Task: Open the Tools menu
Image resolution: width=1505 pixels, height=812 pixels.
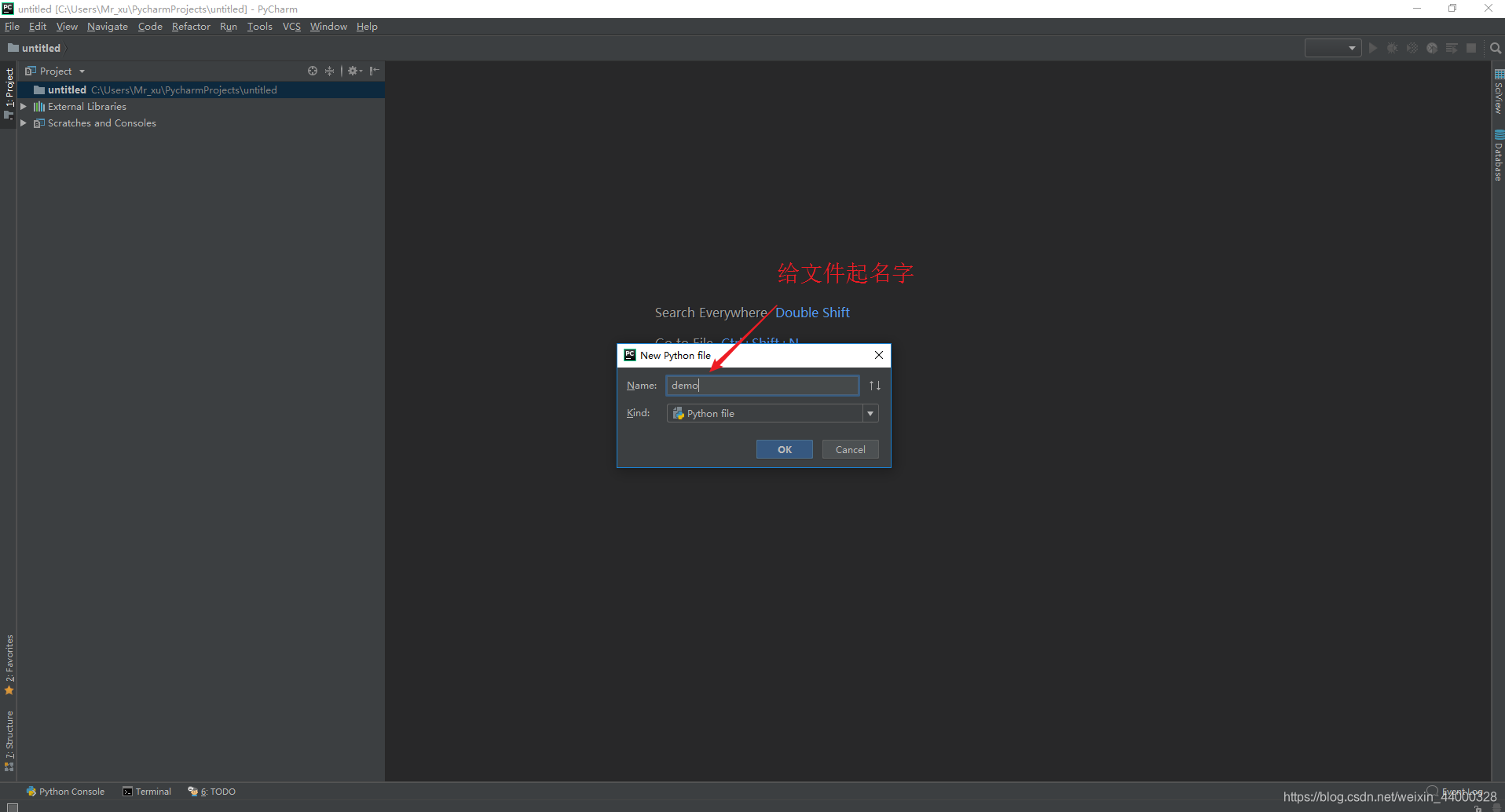Action: pos(260,27)
